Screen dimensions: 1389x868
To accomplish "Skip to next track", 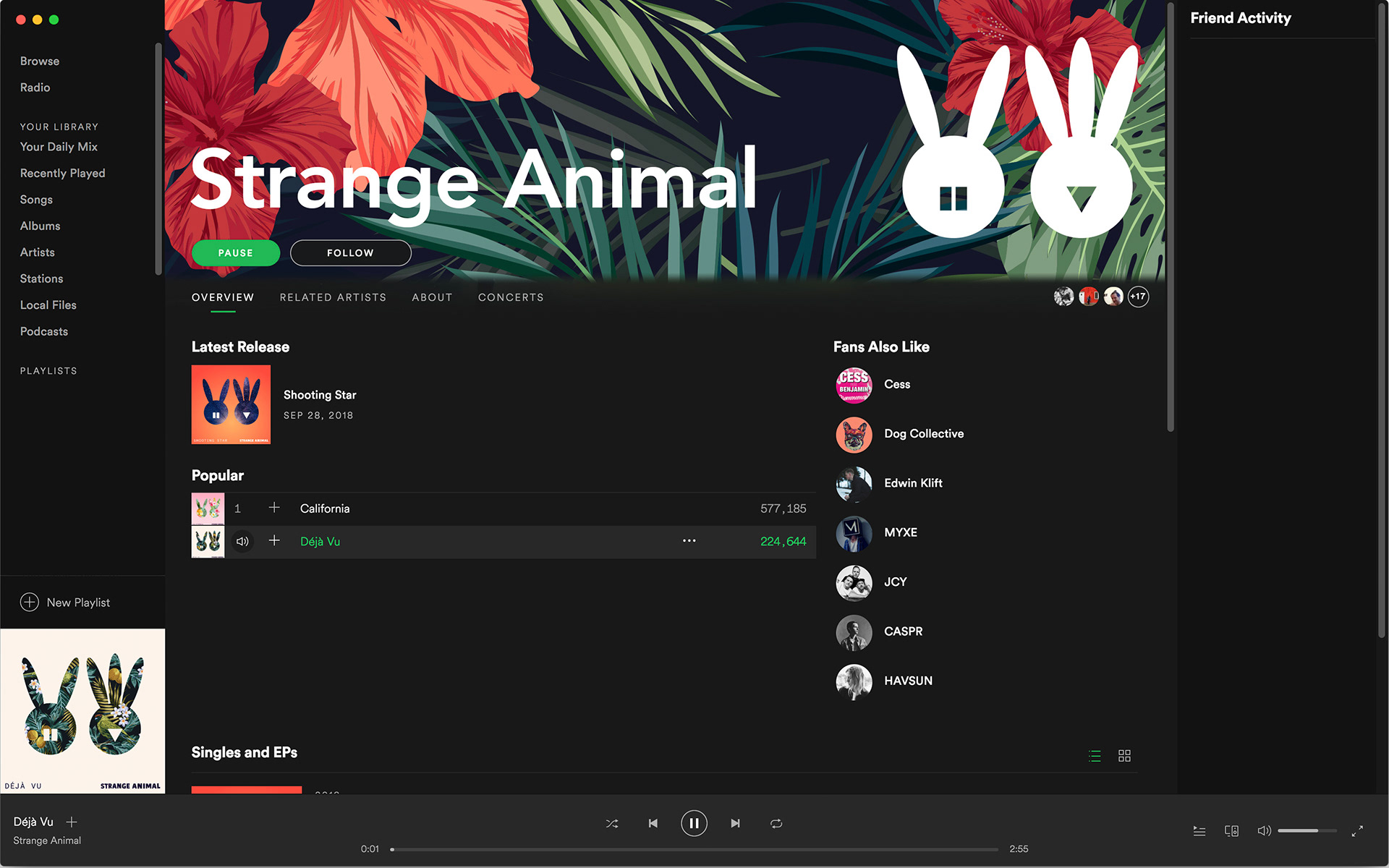I will 735,823.
